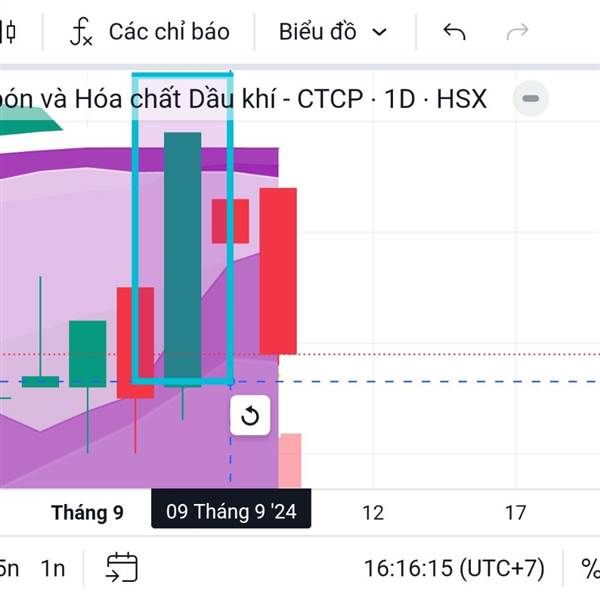Image resolution: width=600 pixels, height=600 pixels.
Task: Click the Tháng 9 label on time axis
Action: click(87, 513)
